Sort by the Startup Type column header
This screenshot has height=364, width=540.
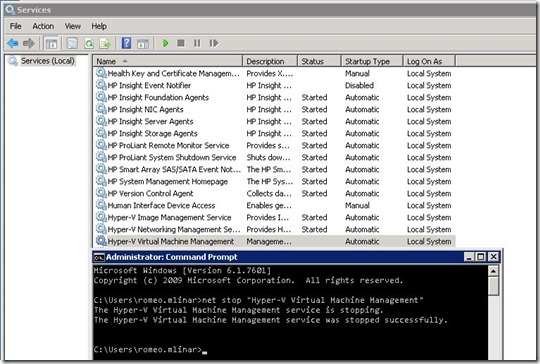(x=372, y=61)
